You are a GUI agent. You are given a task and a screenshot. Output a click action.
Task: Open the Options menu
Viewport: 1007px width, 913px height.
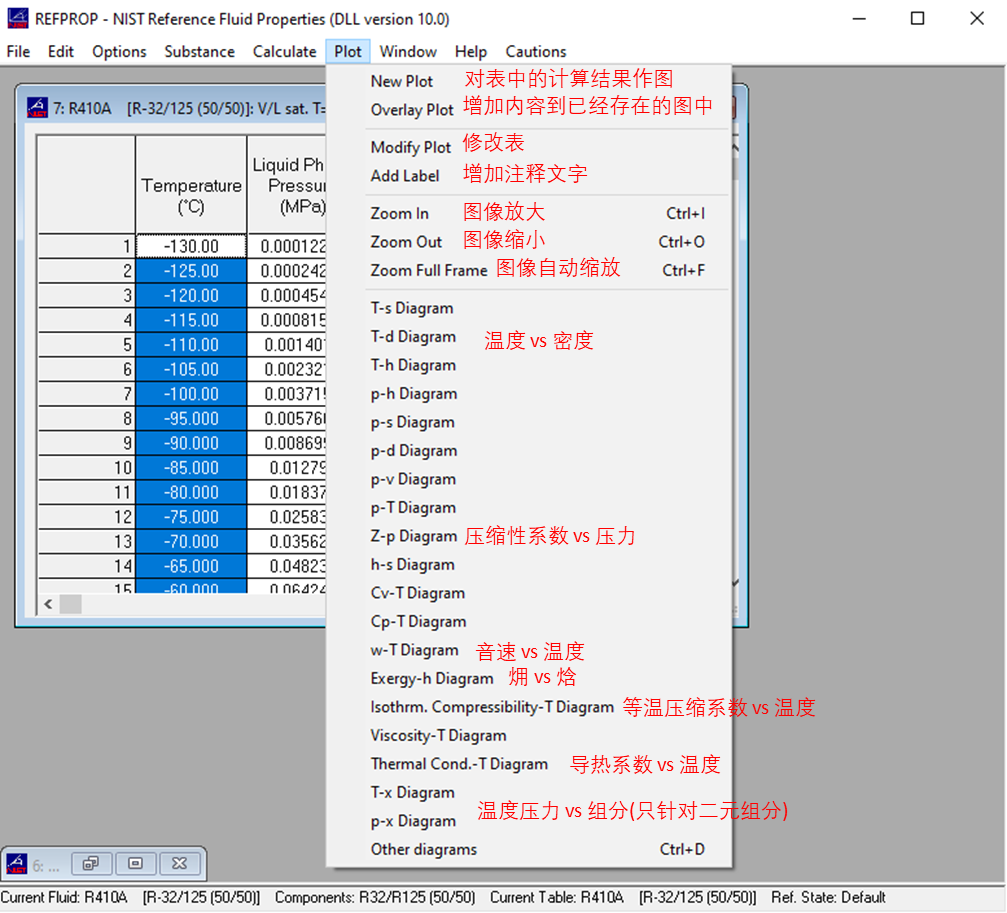(119, 51)
